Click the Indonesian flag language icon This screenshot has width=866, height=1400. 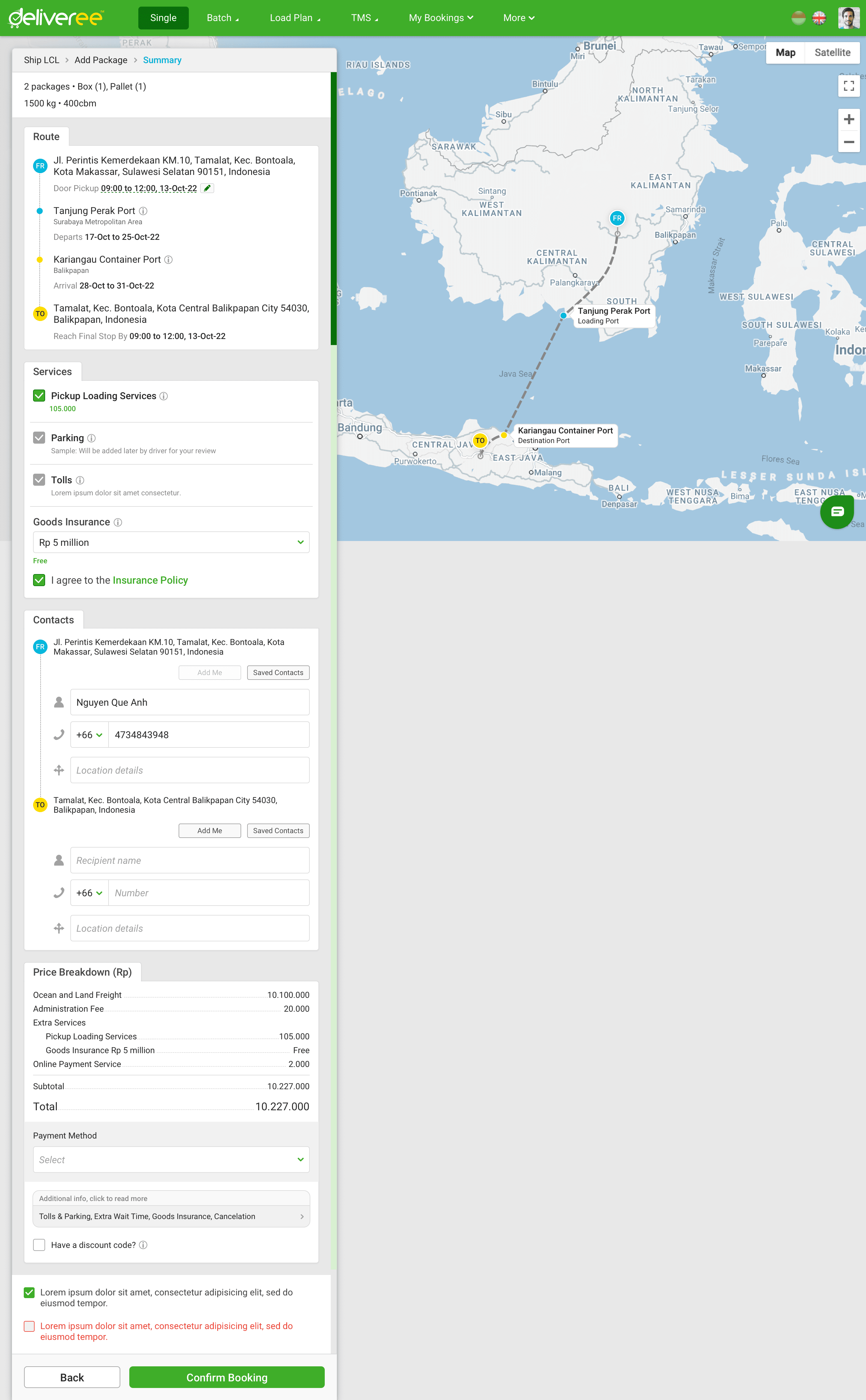(798, 18)
